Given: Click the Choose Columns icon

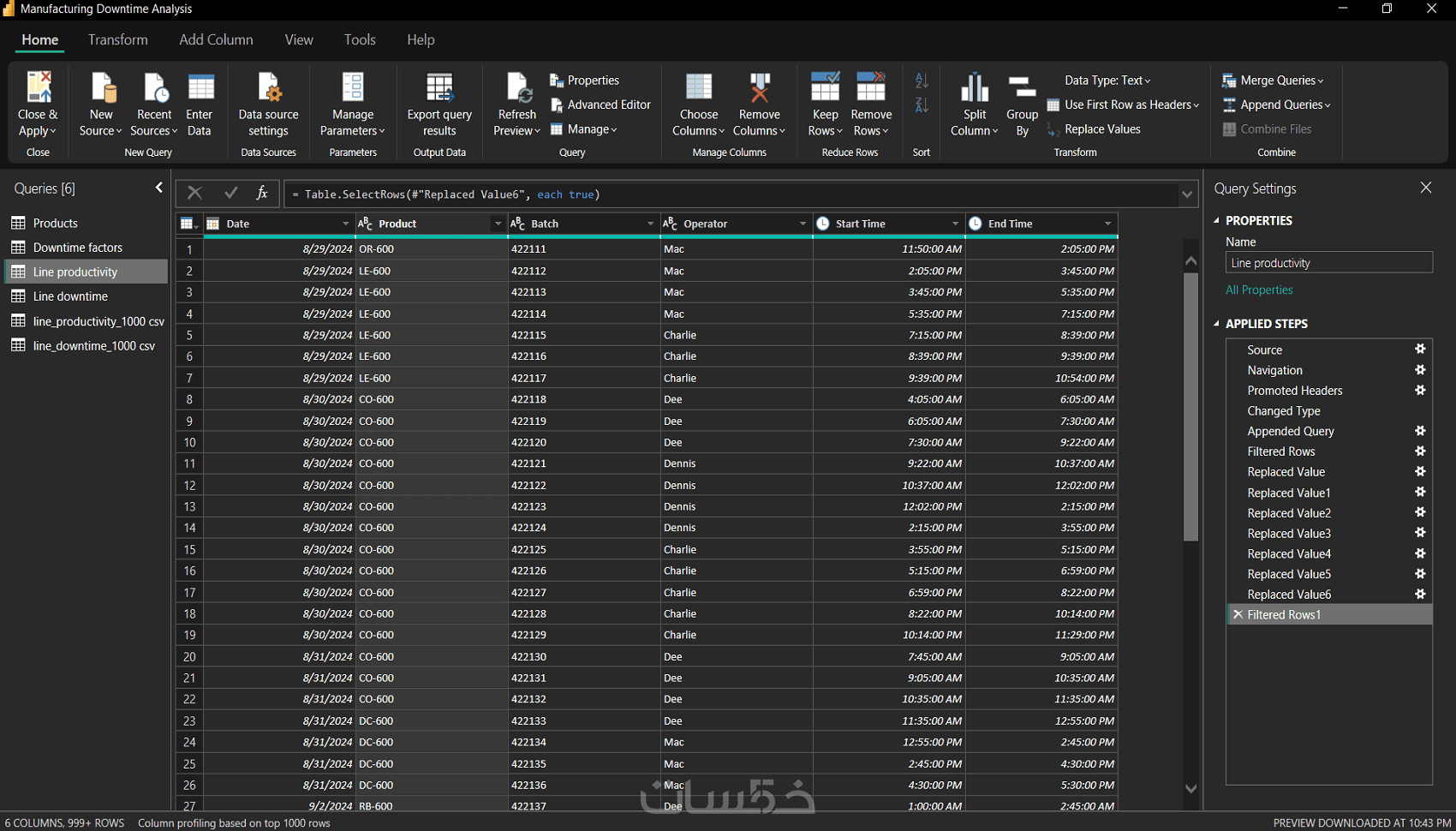Looking at the screenshot, I should tap(699, 87).
